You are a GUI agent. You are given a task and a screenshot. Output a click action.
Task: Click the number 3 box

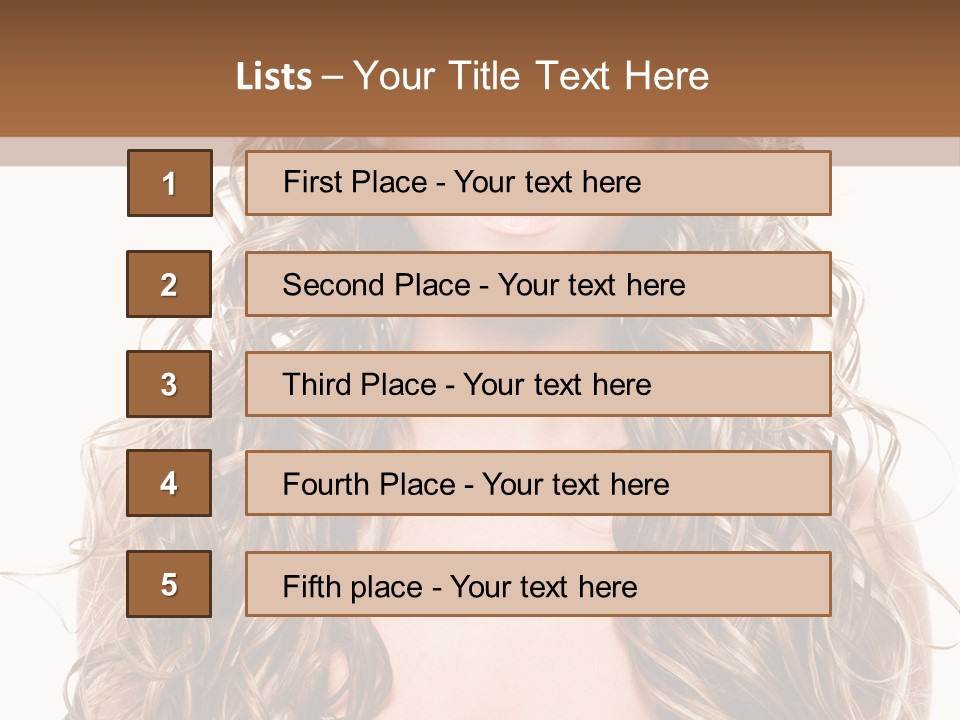coord(169,384)
